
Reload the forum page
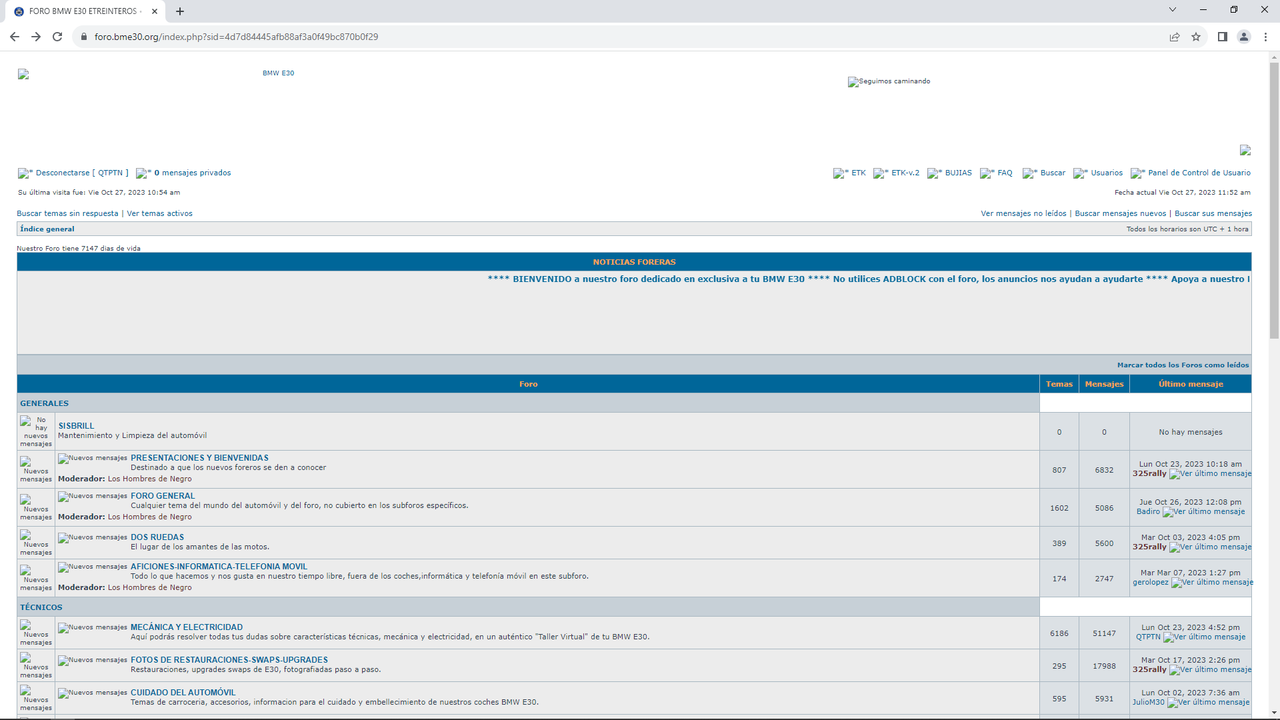click(x=58, y=37)
